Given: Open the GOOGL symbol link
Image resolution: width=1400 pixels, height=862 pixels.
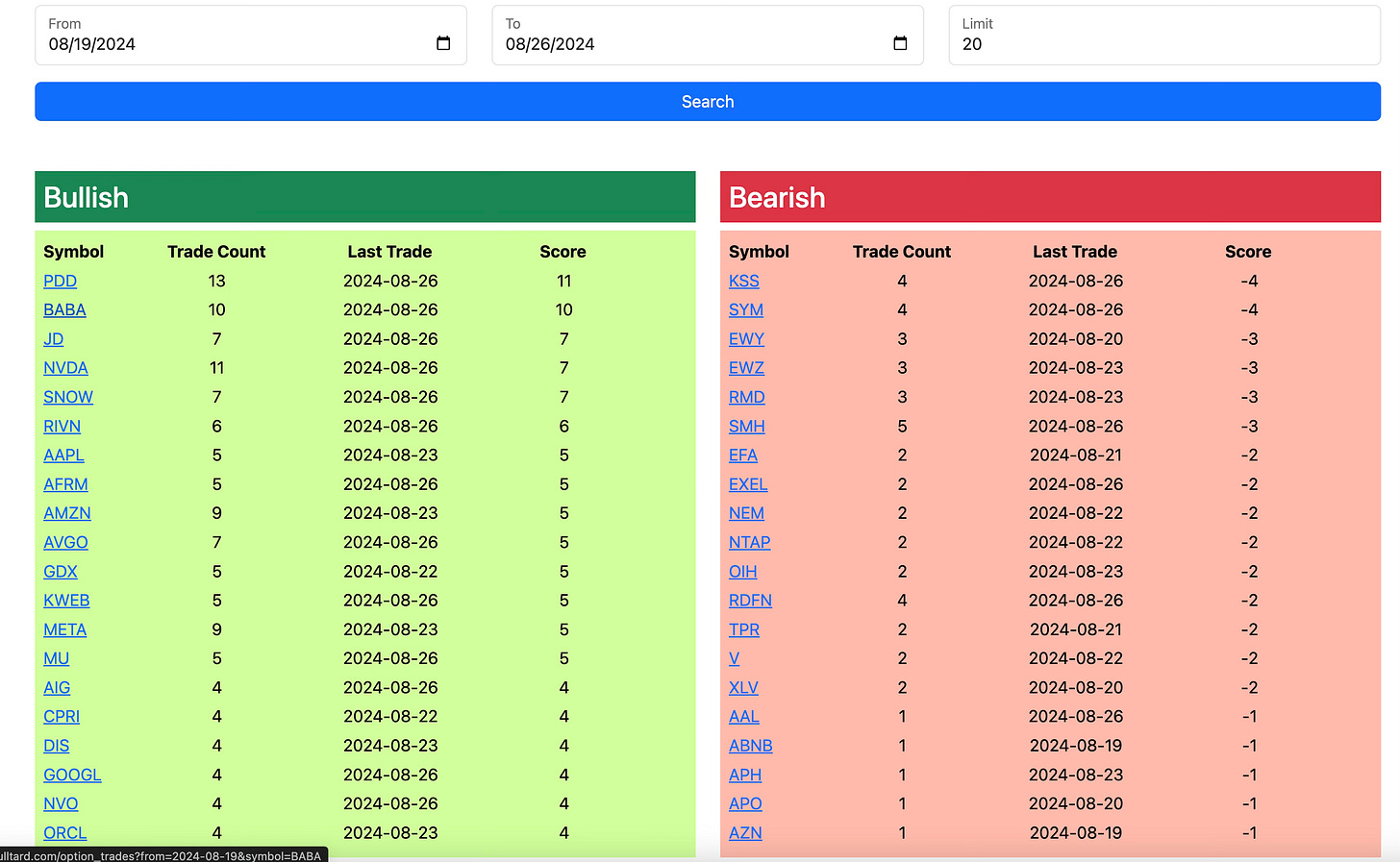Looking at the screenshot, I should (x=72, y=775).
